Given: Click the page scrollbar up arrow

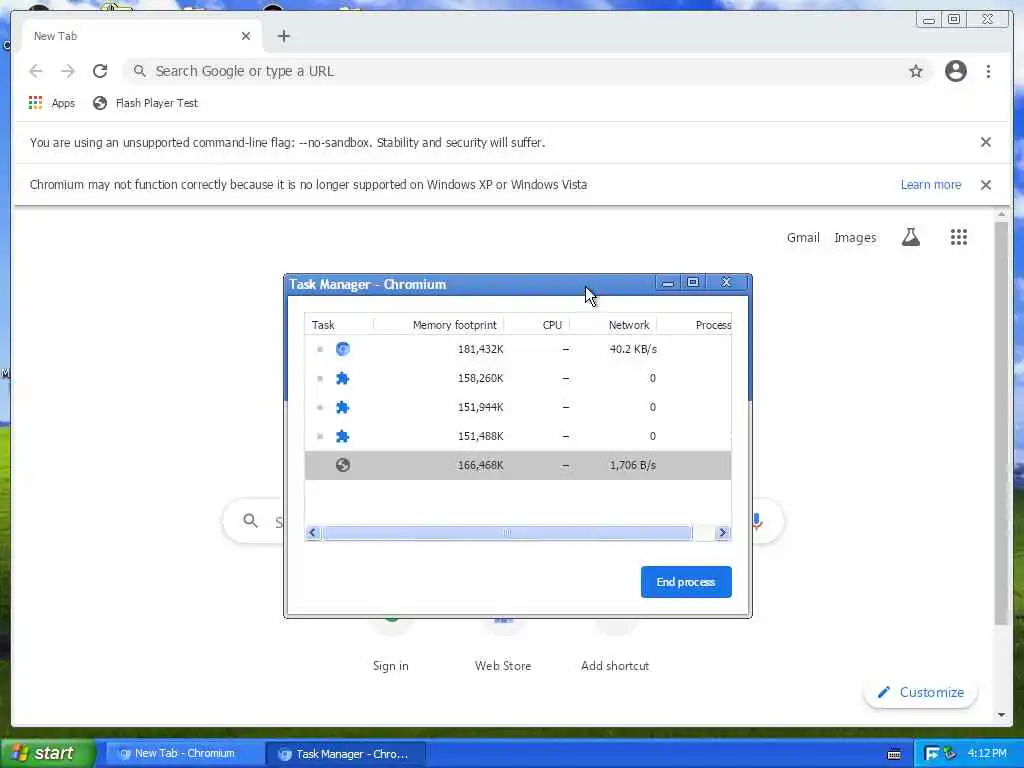Looking at the screenshot, I should point(1001,214).
